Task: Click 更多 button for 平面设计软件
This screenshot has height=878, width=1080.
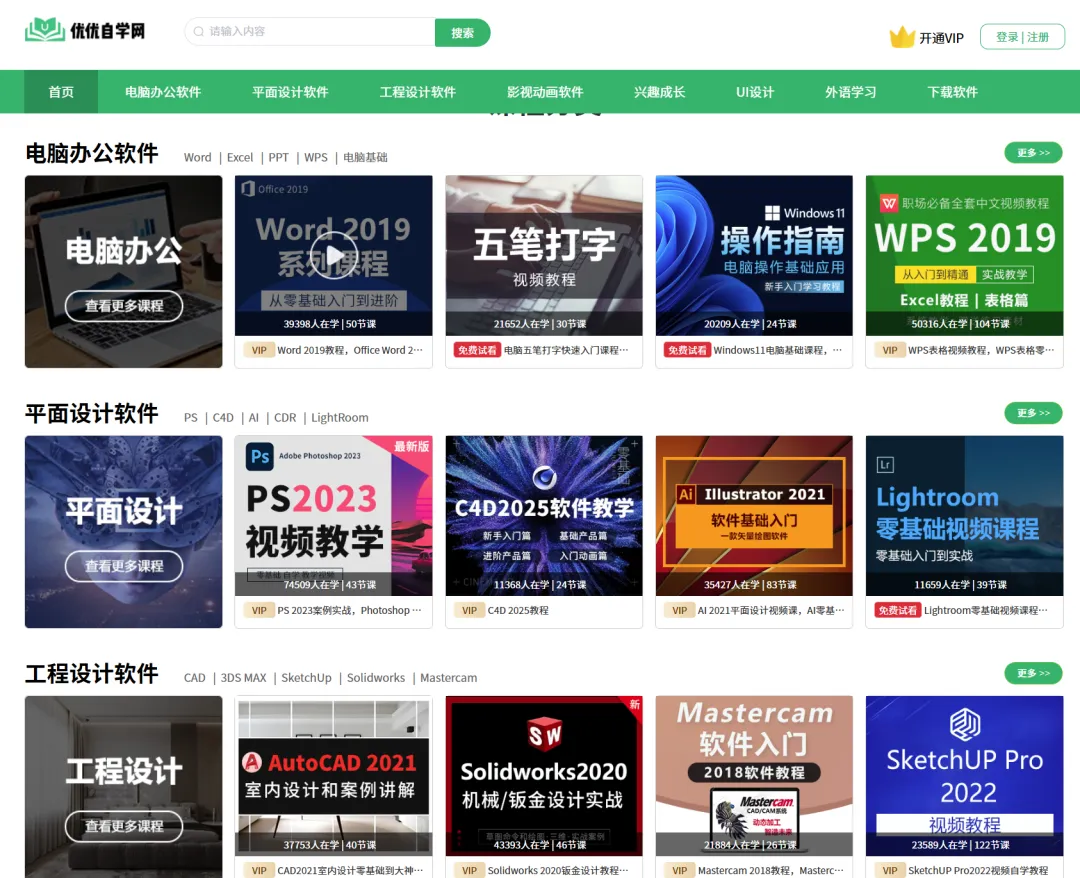Action: coord(1033,412)
